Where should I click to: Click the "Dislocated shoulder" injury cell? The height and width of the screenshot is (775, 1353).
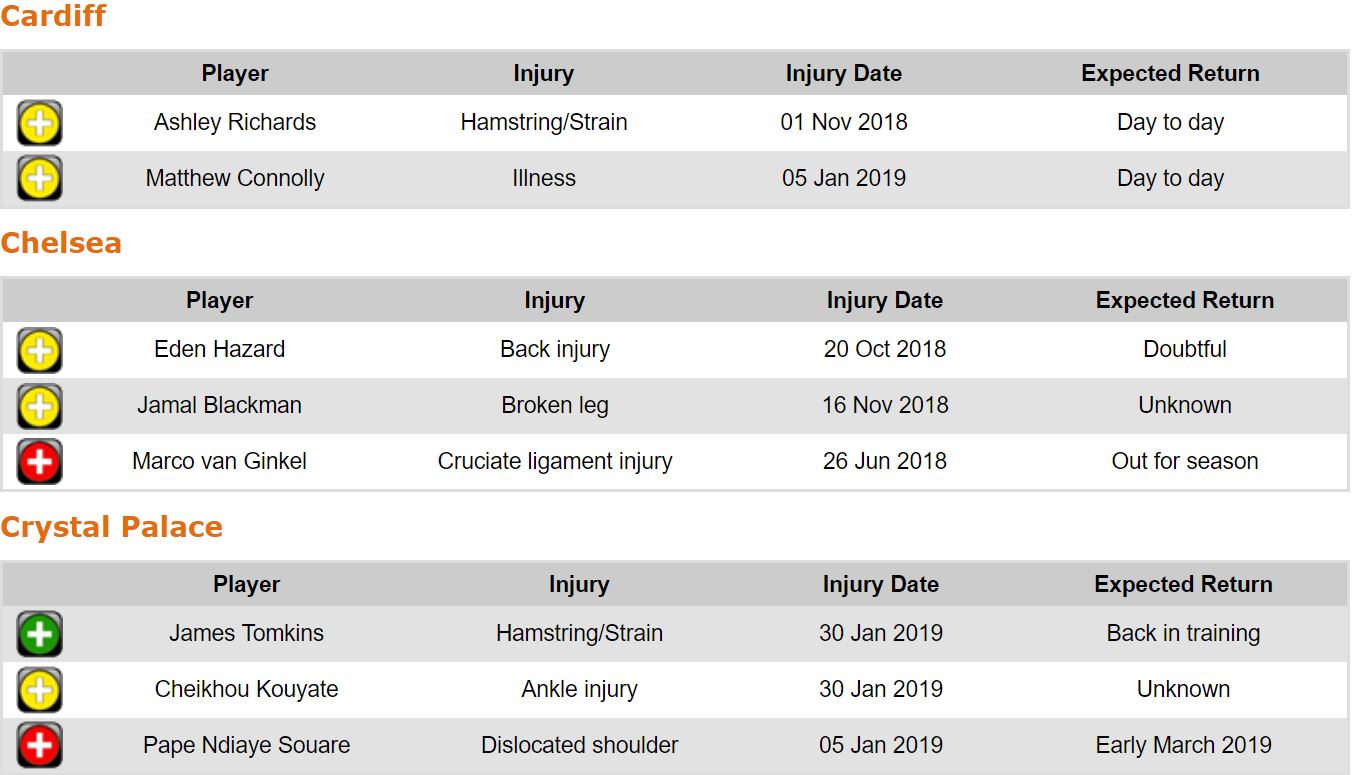[579, 745]
